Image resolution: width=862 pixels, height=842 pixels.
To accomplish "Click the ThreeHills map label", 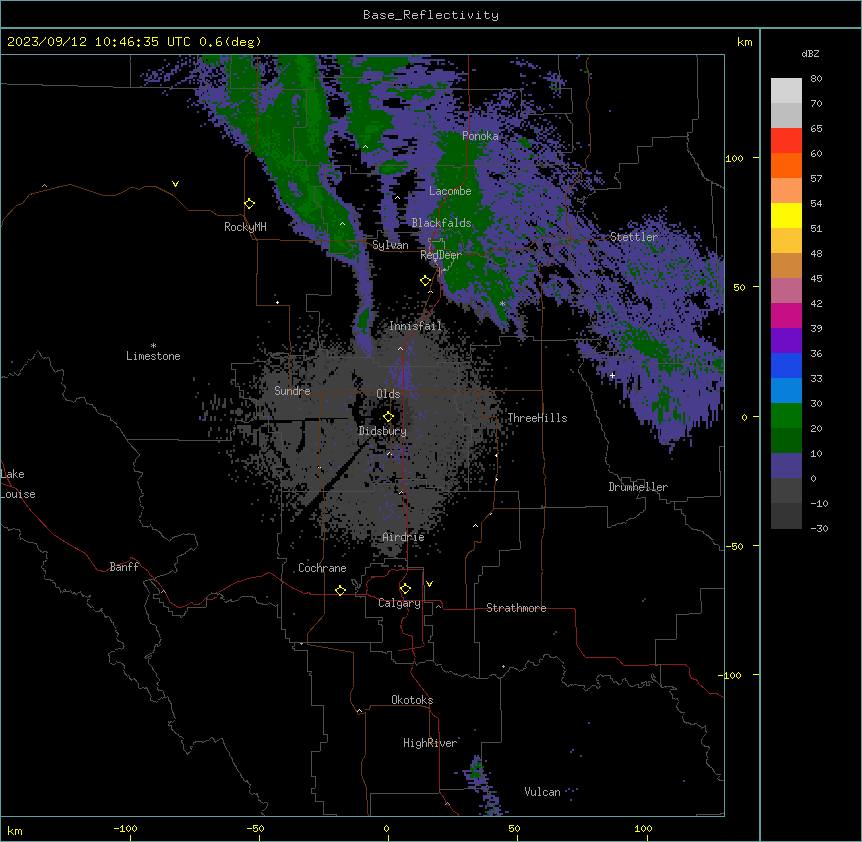I will point(537,418).
